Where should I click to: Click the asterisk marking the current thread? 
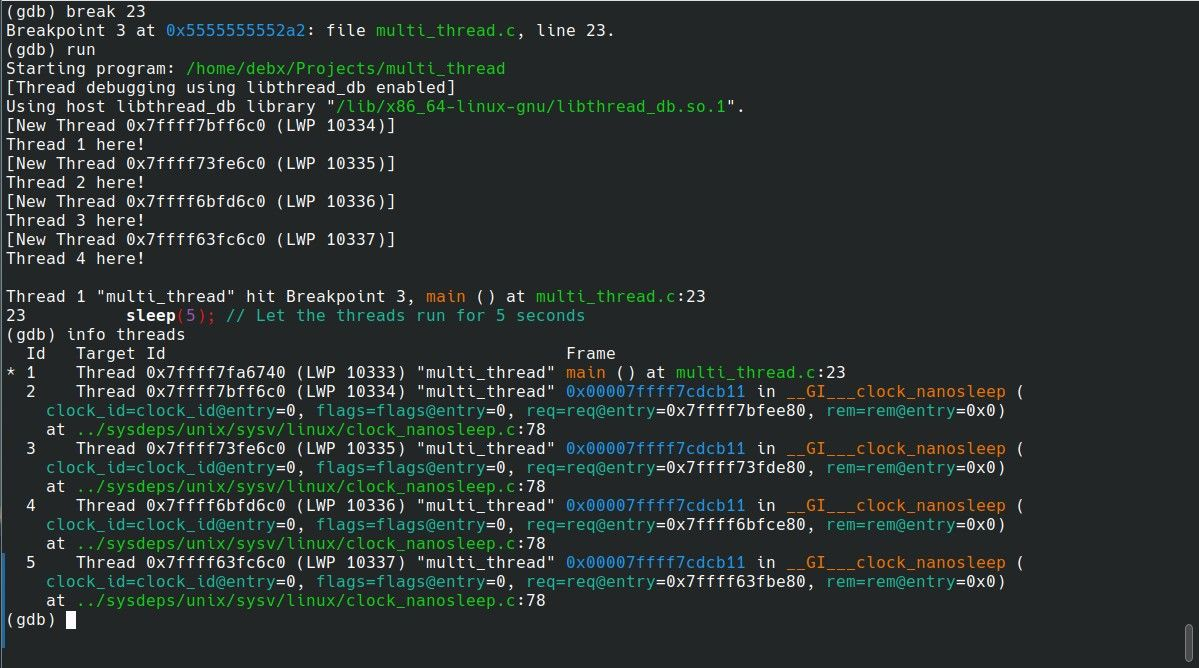[10, 372]
